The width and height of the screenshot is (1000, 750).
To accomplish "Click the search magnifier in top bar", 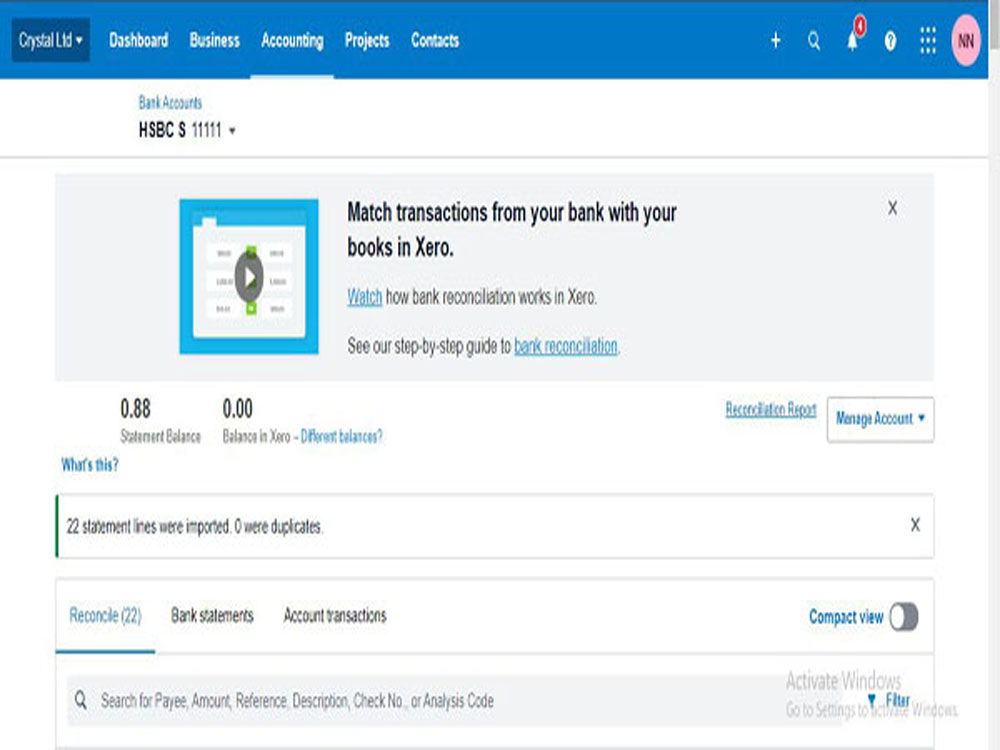I will 814,41.
